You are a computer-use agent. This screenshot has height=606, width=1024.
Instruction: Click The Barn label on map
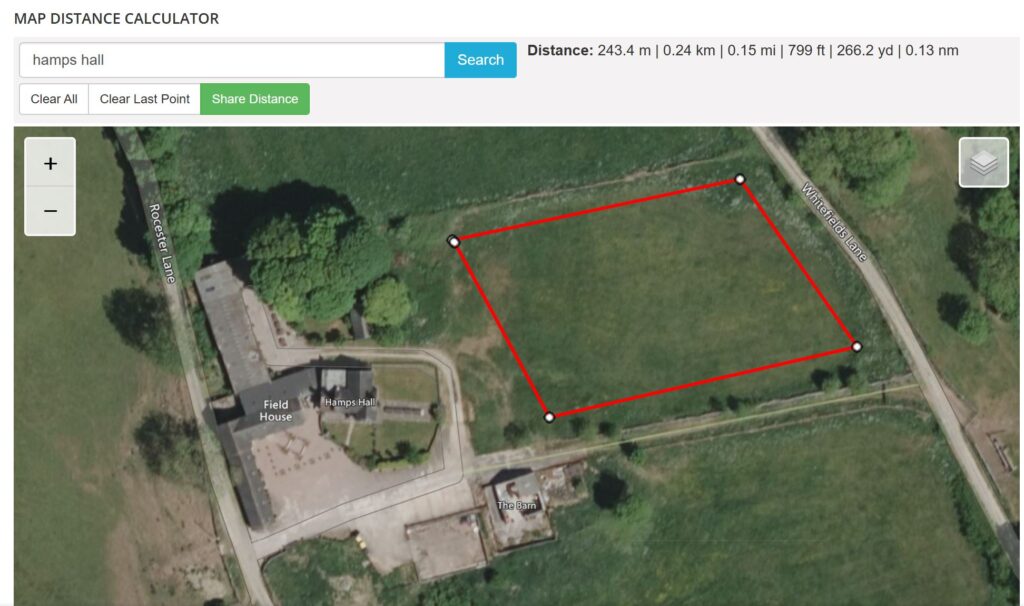point(517,505)
